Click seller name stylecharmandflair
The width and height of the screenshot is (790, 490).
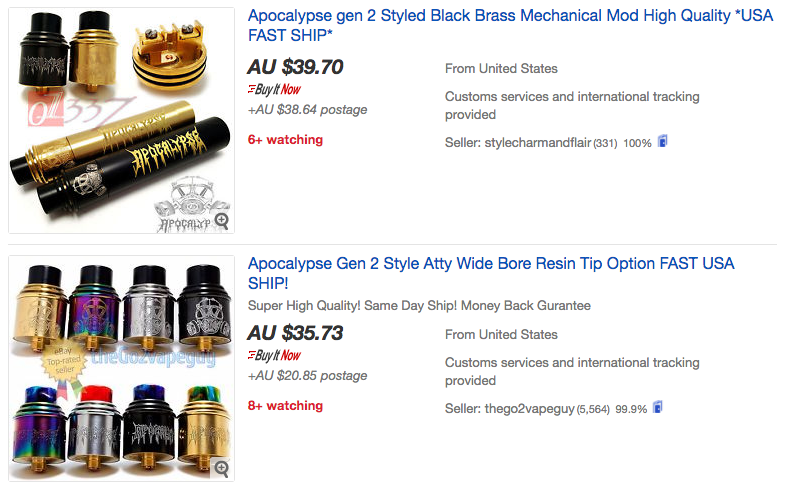pos(539,143)
